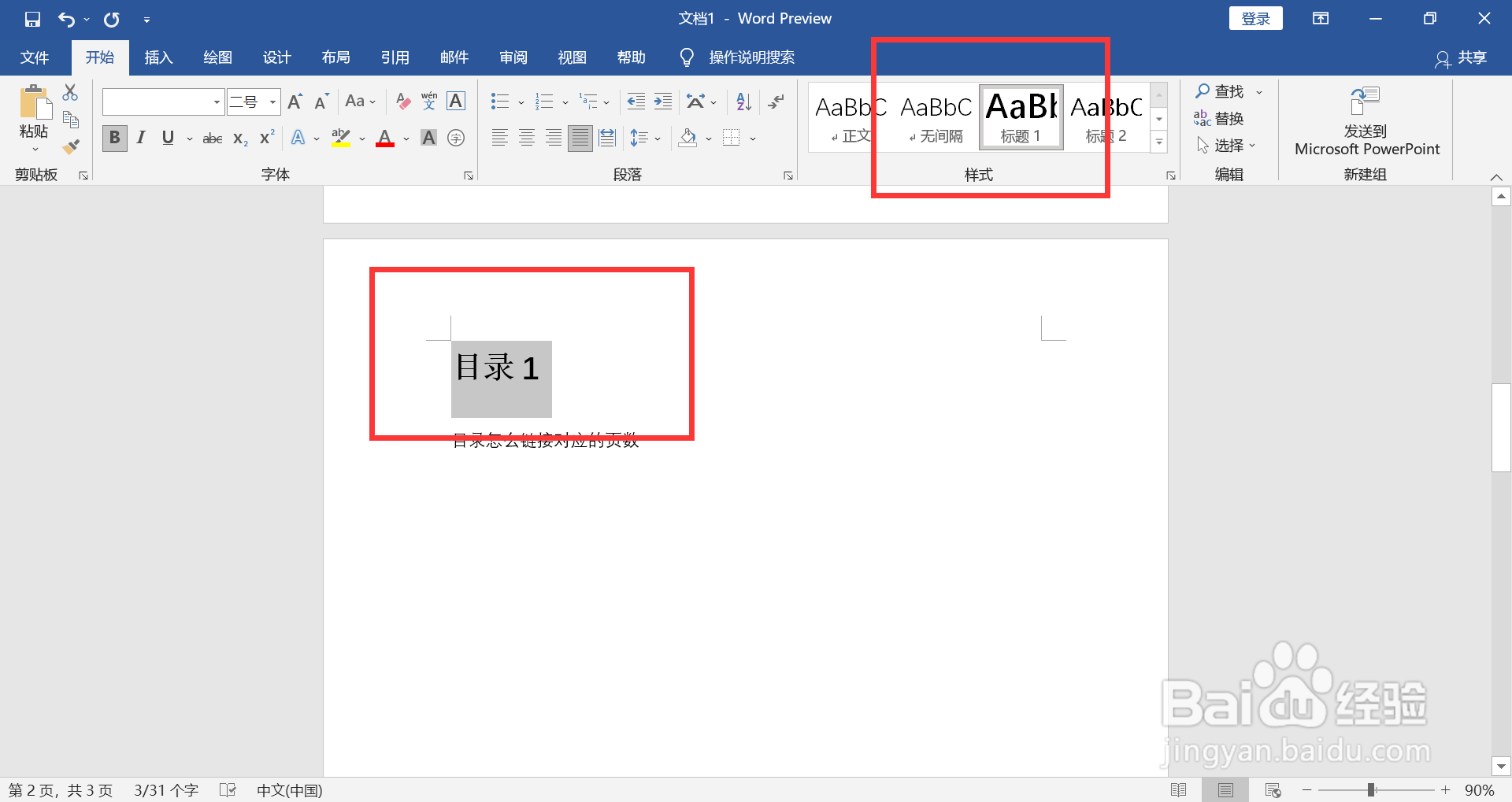Screen dimensions: 1512x802
Task: Open the borders dropdown arrow
Action: tap(753, 139)
